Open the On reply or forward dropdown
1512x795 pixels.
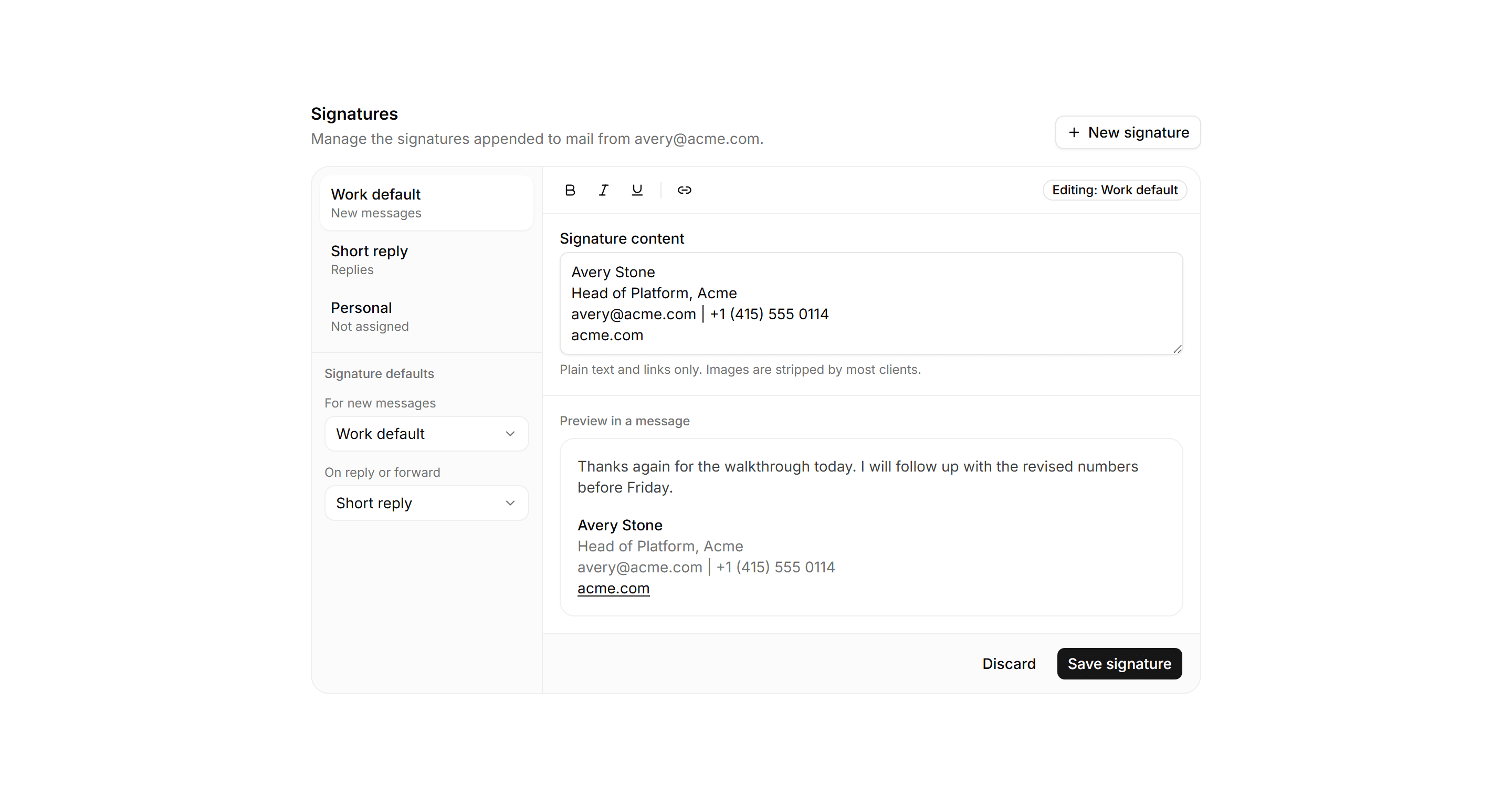point(427,503)
